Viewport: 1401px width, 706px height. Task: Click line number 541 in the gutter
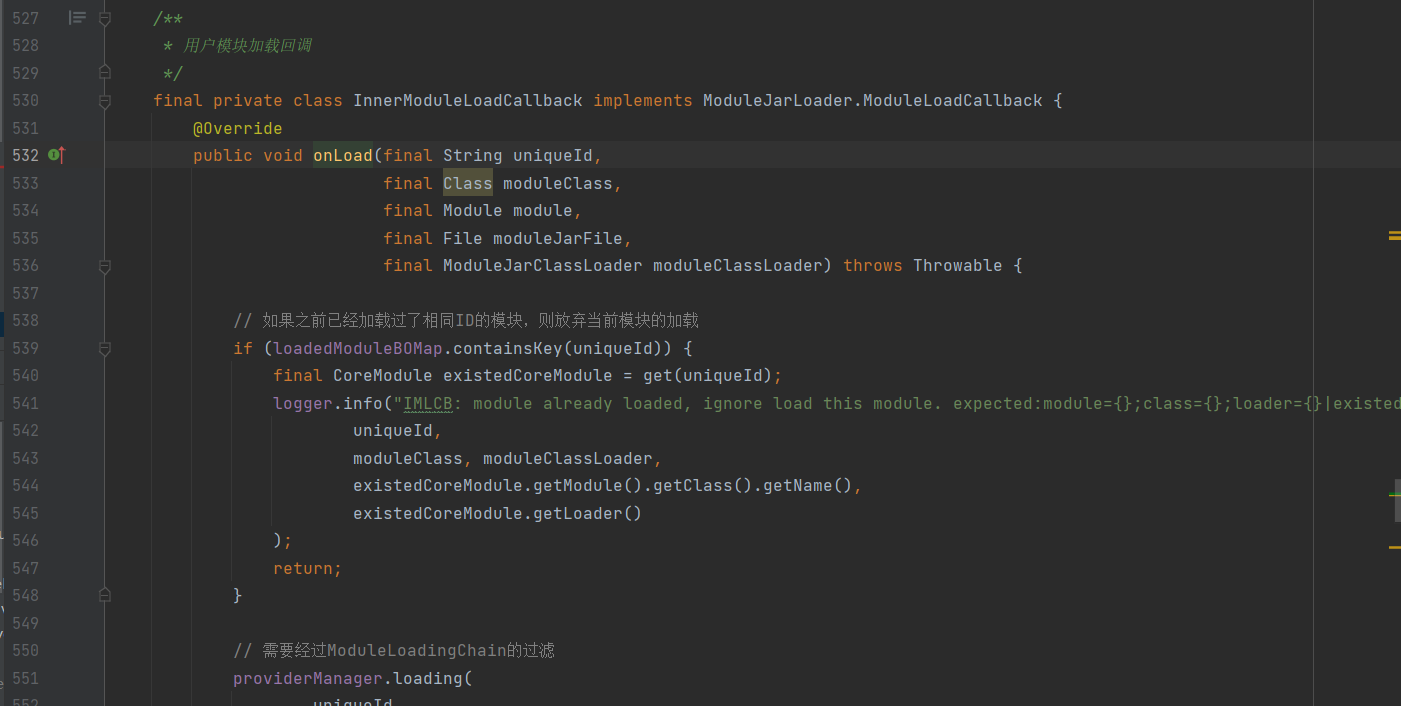tap(25, 403)
